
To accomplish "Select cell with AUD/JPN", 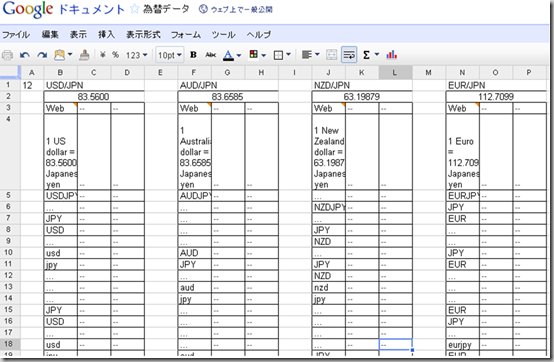I will tap(194, 85).
